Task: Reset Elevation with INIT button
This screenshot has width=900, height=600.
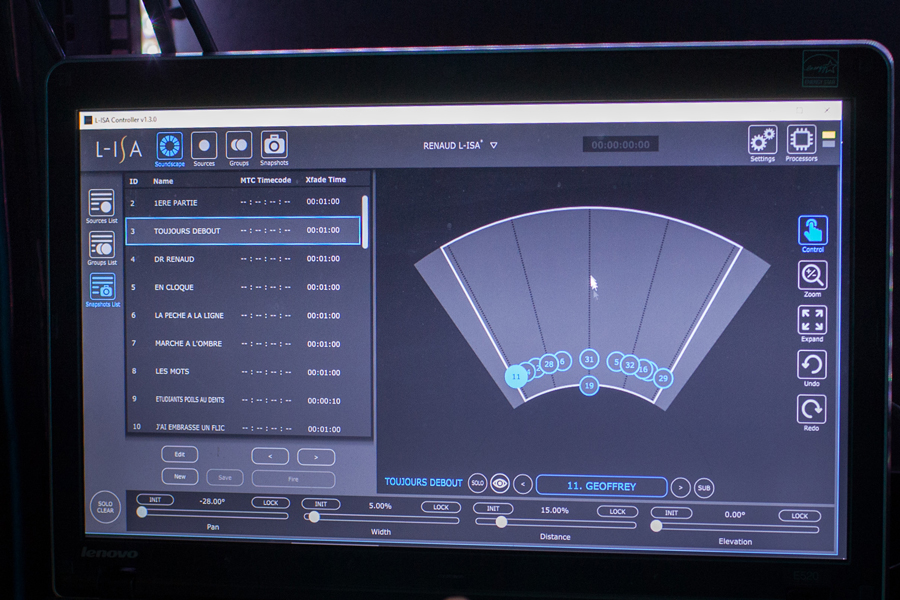Action: pyautogui.click(x=672, y=513)
